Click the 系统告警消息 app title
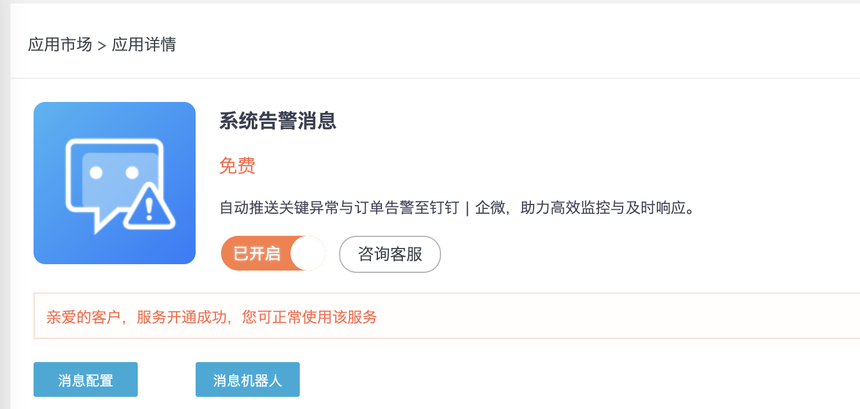The height and width of the screenshot is (409, 860). pyautogui.click(x=277, y=121)
